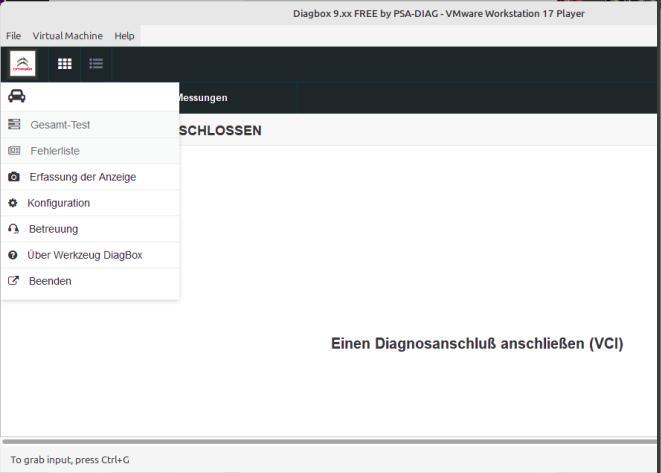The height and width of the screenshot is (473, 661).
Task: Switch to the list view icon
Action: pos(96,64)
